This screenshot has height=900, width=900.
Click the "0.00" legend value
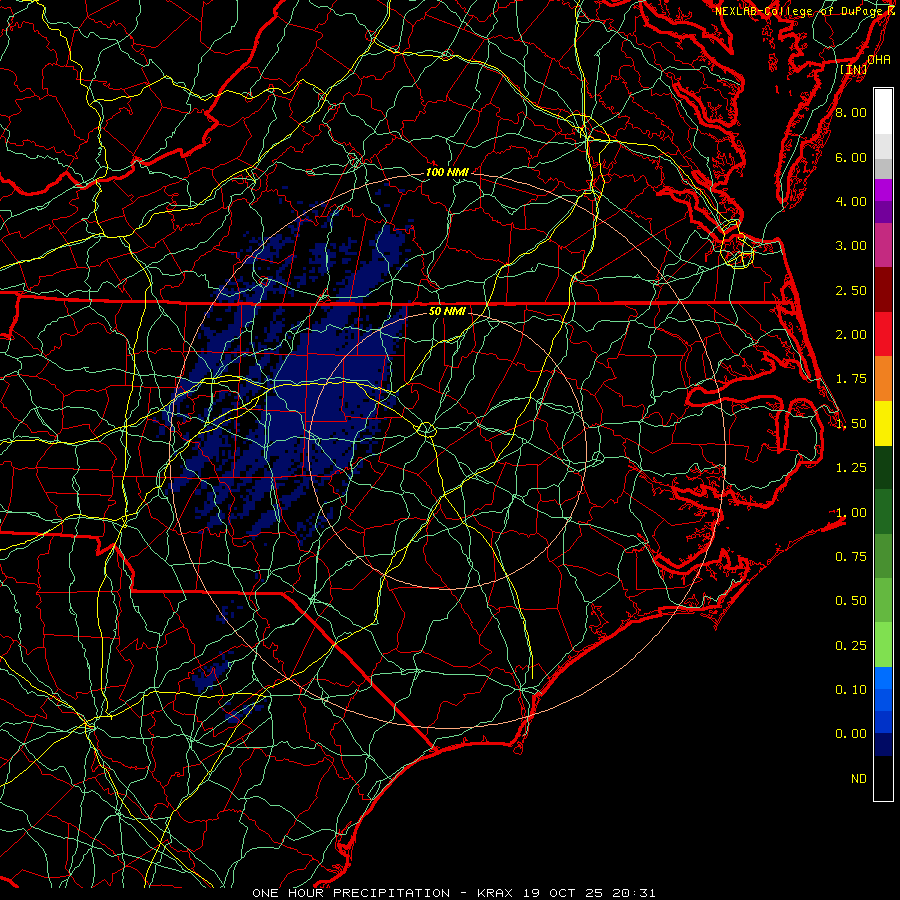click(851, 734)
